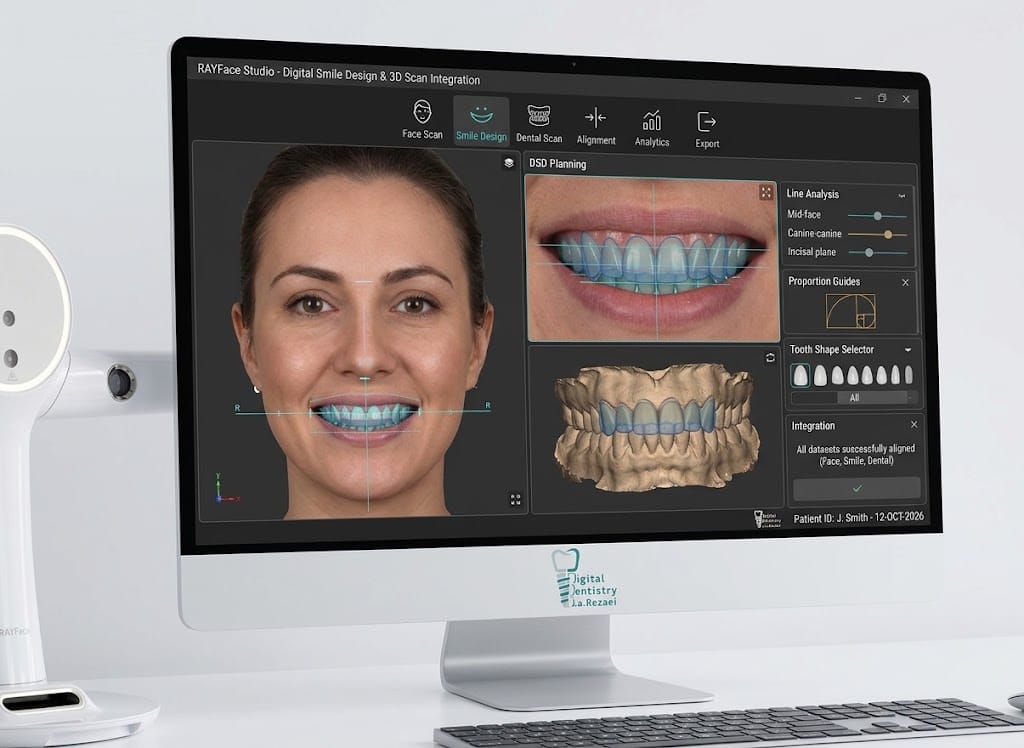Collapse the Line Analysis panel
This screenshot has height=748, width=1024.
[902, 195]
